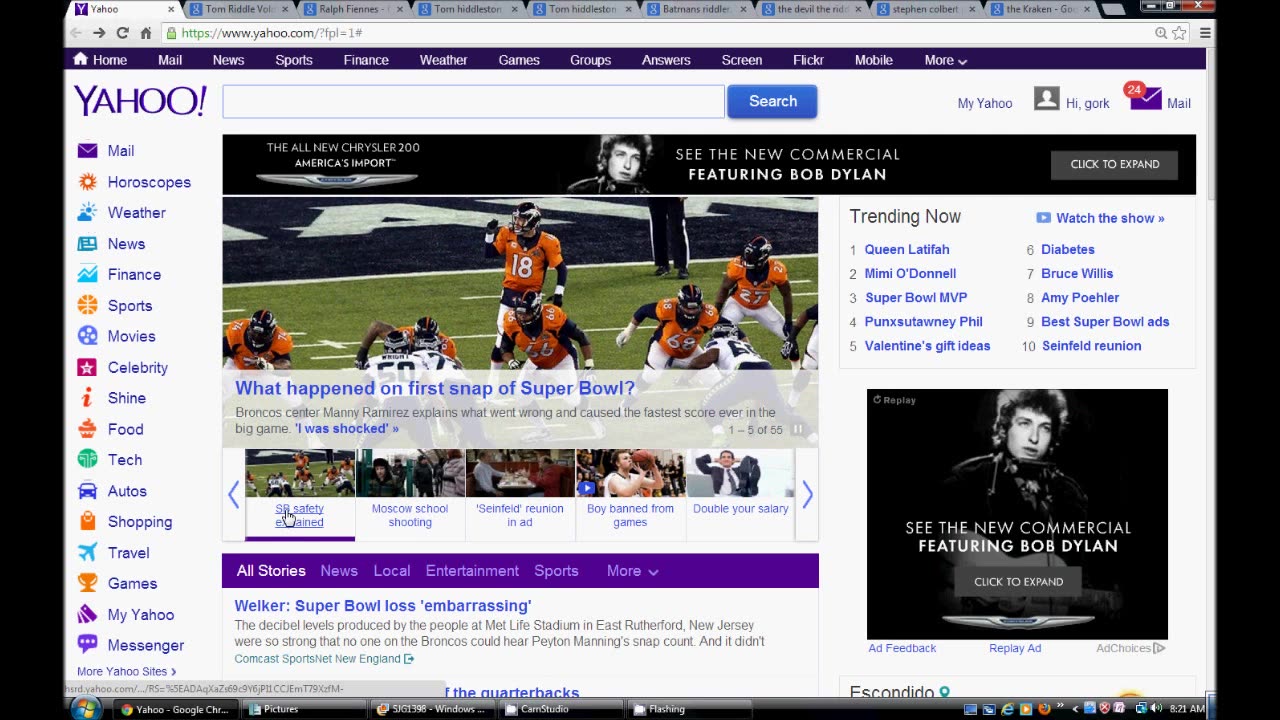Click the browser back arrow
The height and width of the screenshot is (720, 1280).
pyautogui.click(x=76, y=33)
